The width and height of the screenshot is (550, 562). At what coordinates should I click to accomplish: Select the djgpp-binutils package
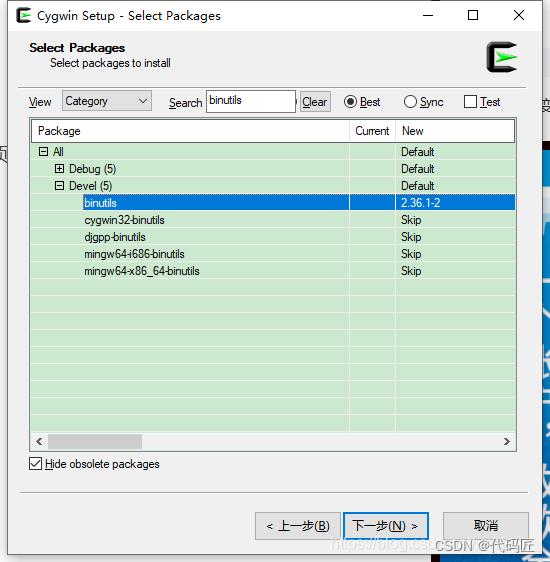[x=115, y=237]
